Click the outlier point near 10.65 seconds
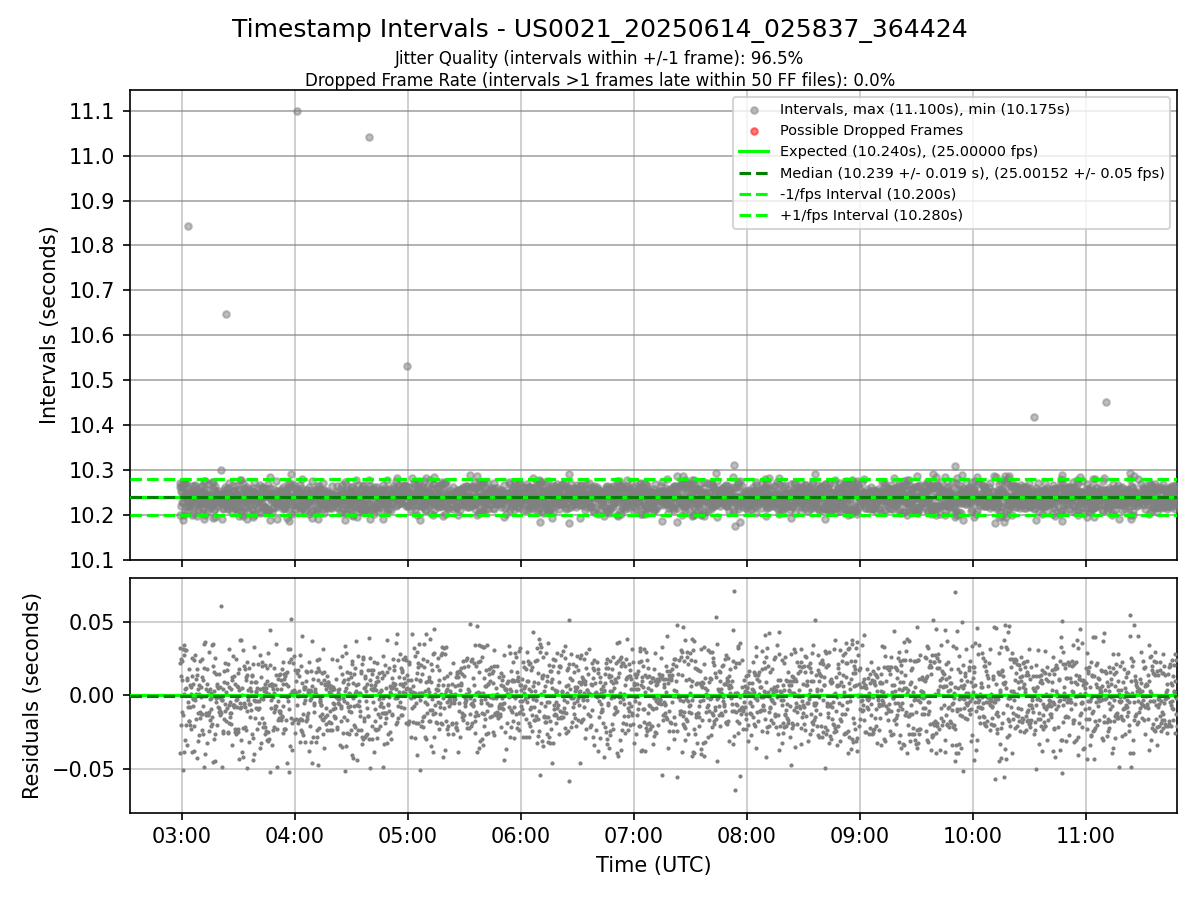The height and width of the screenshot is (900, 1200). pyautogui.click(x=226, y=314)
